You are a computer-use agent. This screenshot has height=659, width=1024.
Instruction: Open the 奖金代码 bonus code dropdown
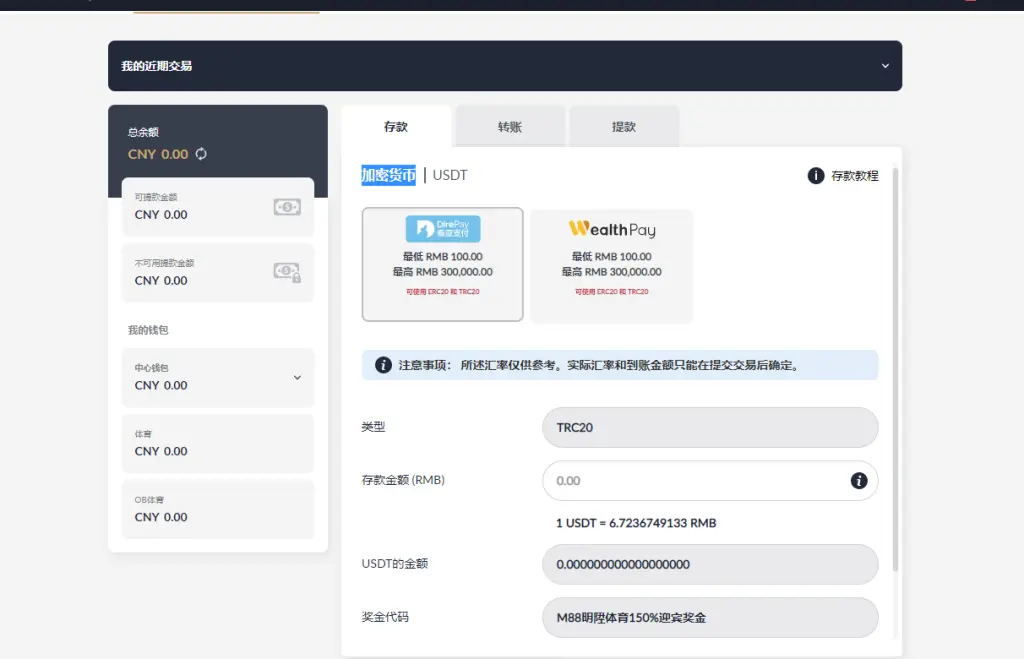710,617
